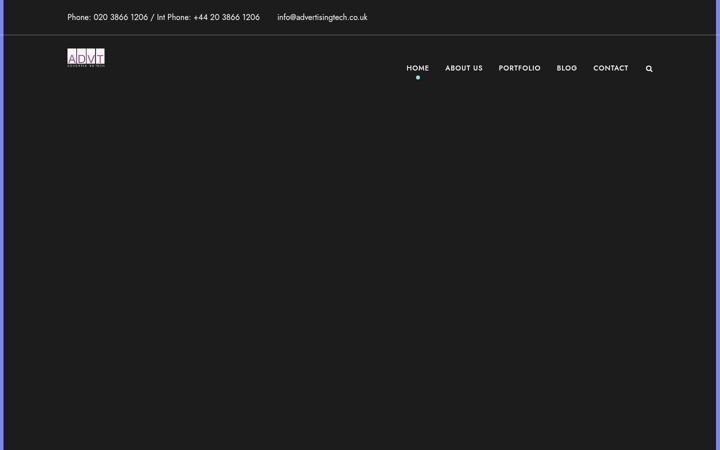Open the Contact page
The width and height of the screenshot is (720, 450).
611,68
